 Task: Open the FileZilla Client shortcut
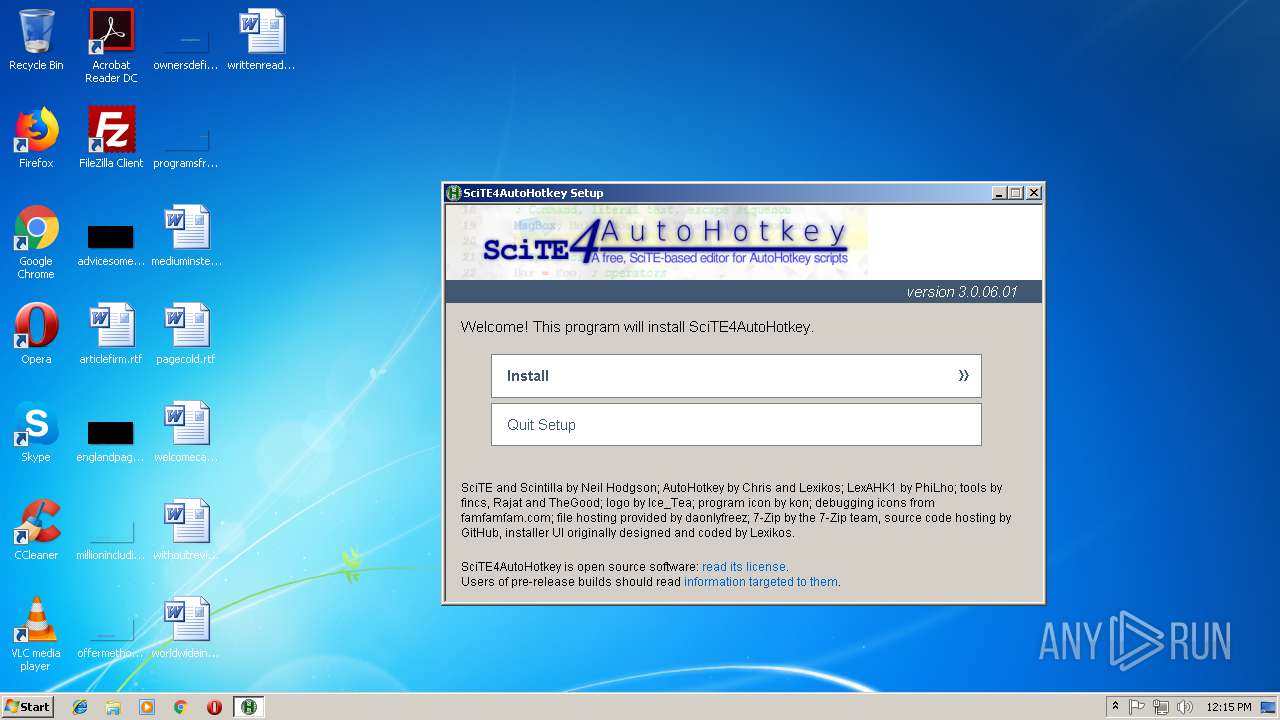tap(111, 138)
